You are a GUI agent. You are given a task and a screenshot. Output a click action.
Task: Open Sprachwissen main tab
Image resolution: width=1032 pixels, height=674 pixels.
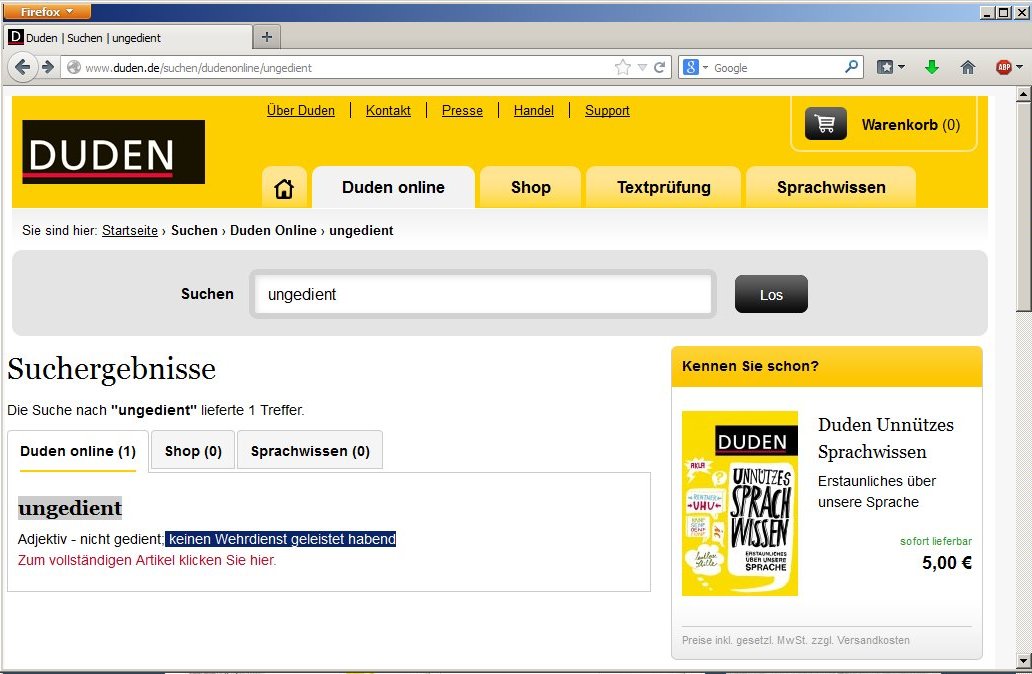(x=831, y=188)
